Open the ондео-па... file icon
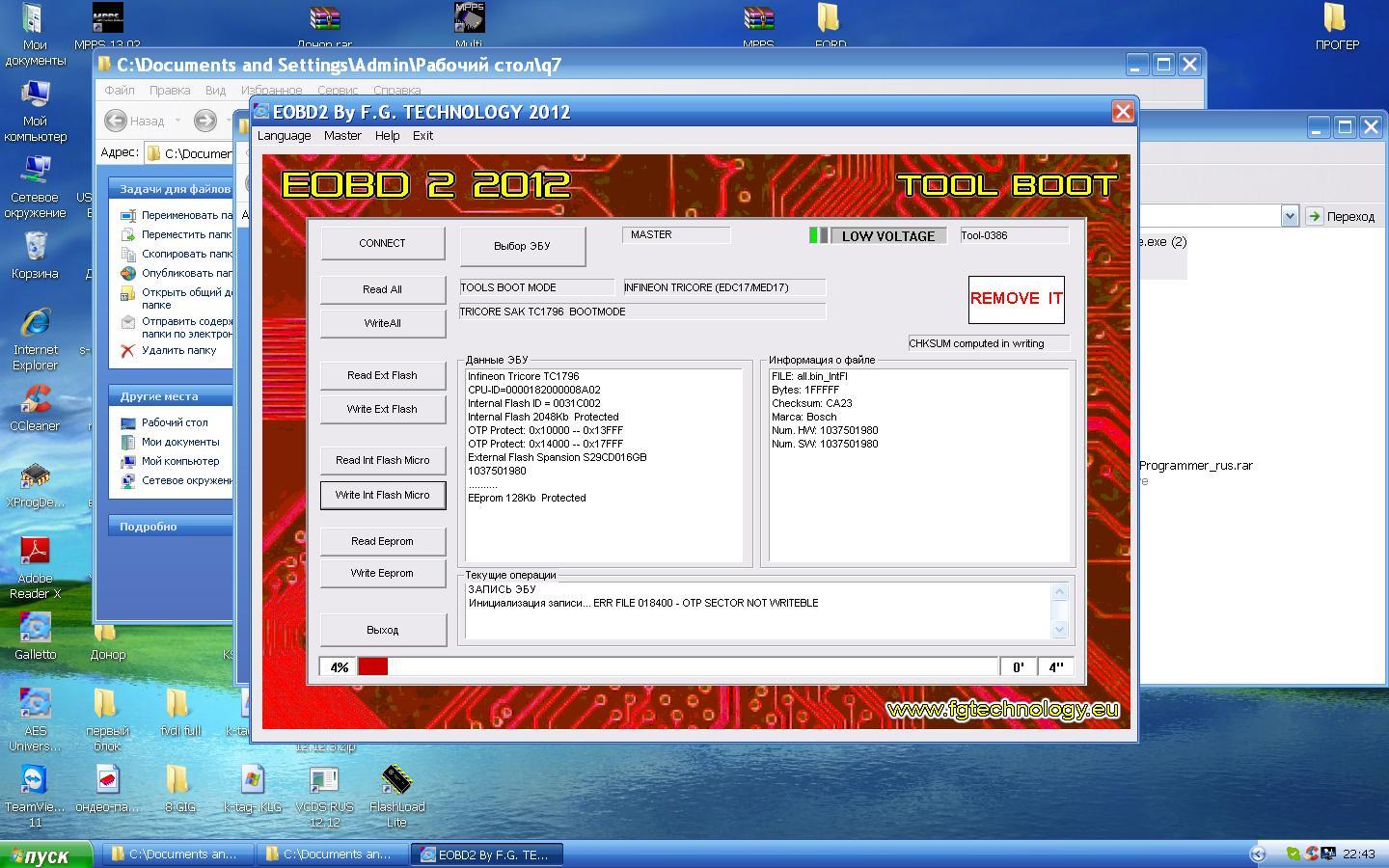 [107, 788]
